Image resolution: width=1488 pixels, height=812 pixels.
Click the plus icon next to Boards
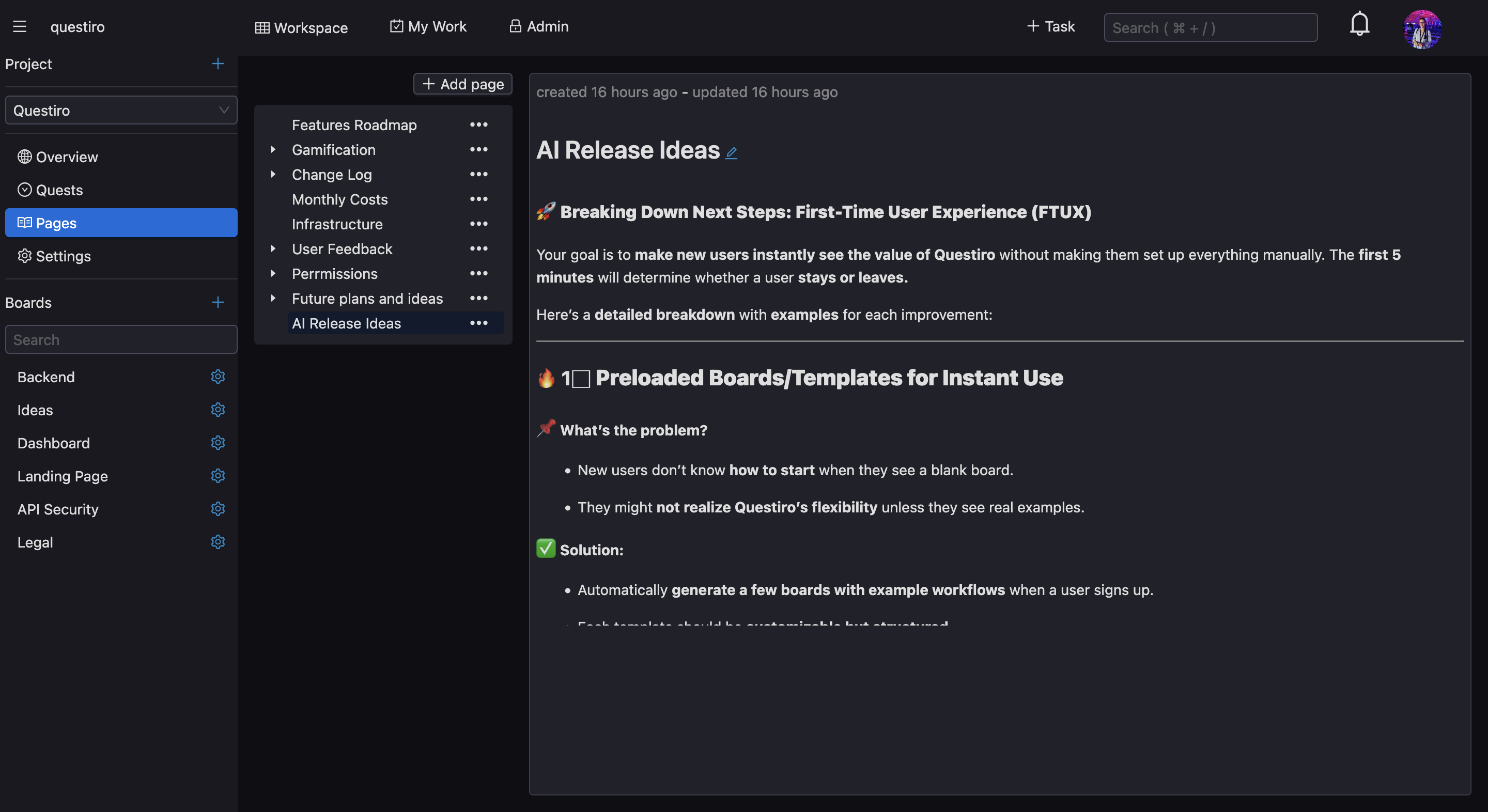click(x=218, y=302)
